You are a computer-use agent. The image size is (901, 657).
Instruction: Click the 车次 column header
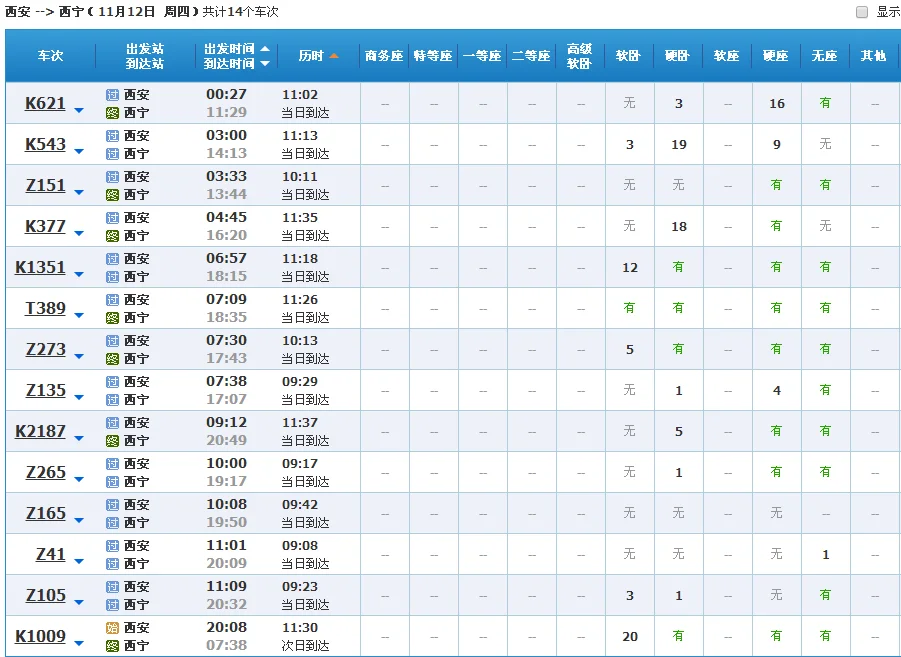(x=50, y=56)
